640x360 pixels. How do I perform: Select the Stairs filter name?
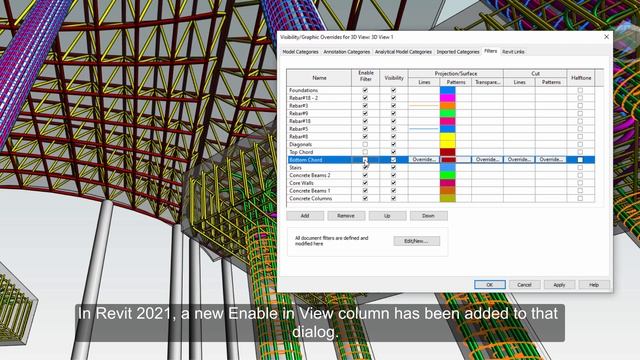click(x=296, y=167)
